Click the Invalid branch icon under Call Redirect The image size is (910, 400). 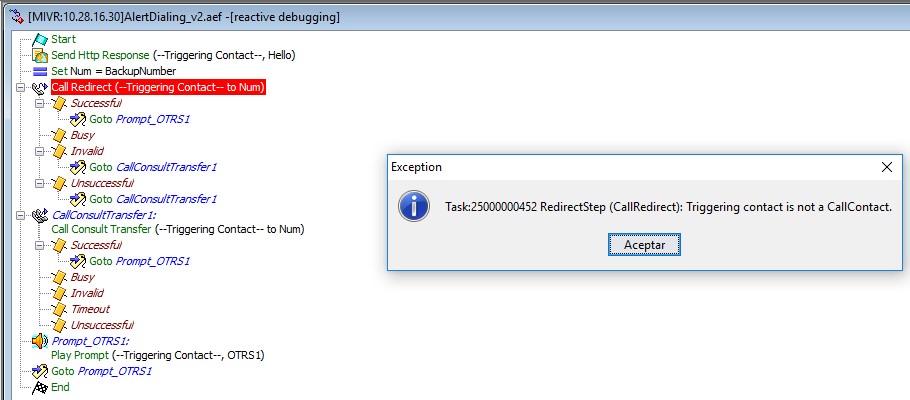tap(59, 151)
